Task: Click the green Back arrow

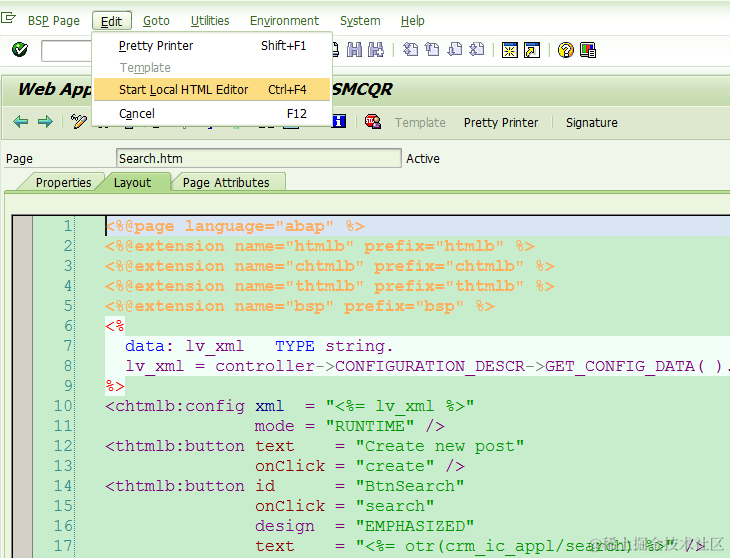Action: click(20, 122)
